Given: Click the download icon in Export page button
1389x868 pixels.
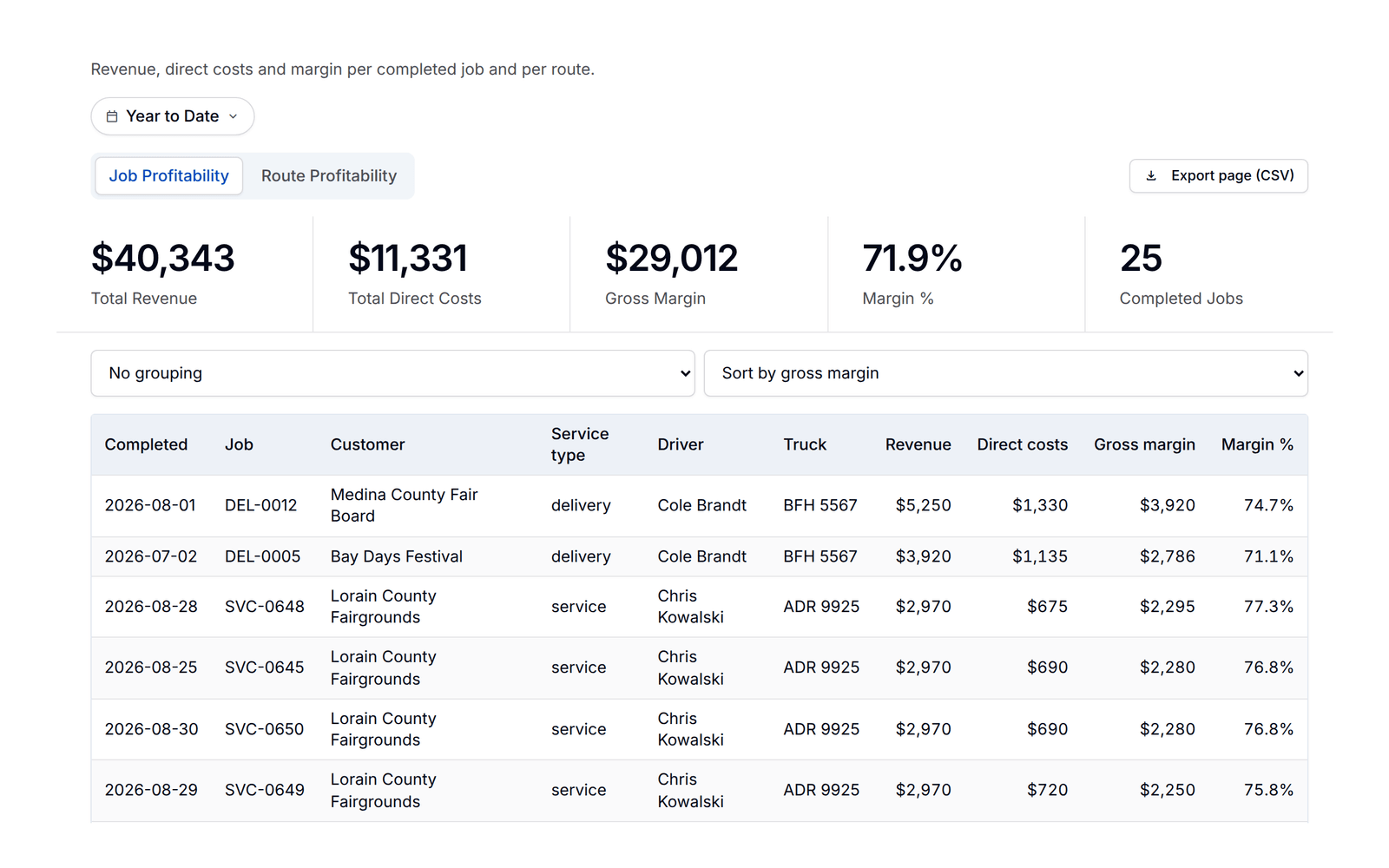Looking at the screenshot, I should (1151, 176).
